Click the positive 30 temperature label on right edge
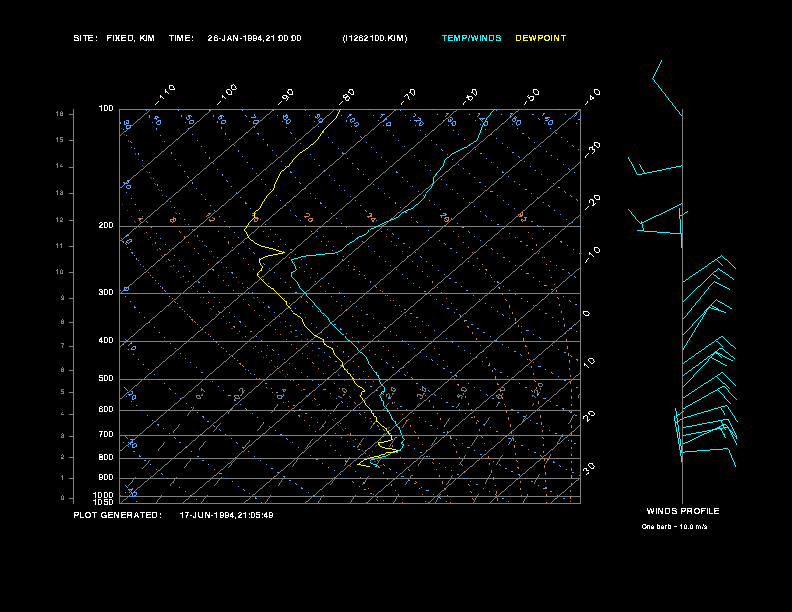This screenshot has height=612, width=792. coord(589,468)
